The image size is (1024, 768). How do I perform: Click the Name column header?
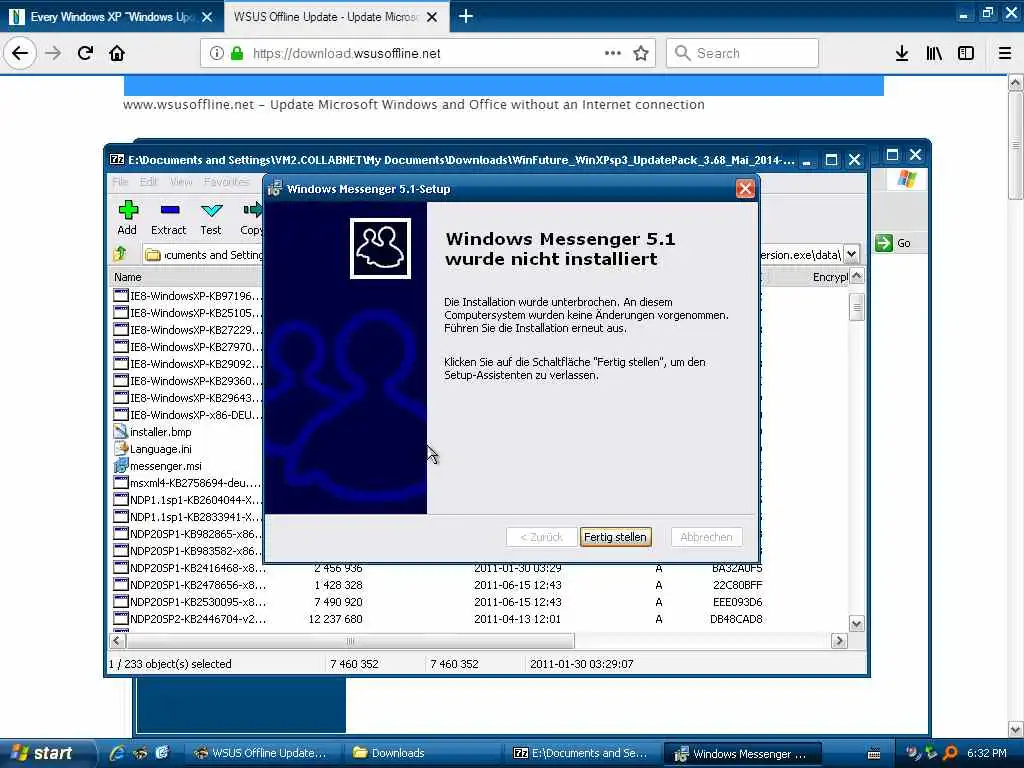tap(128, 277)
